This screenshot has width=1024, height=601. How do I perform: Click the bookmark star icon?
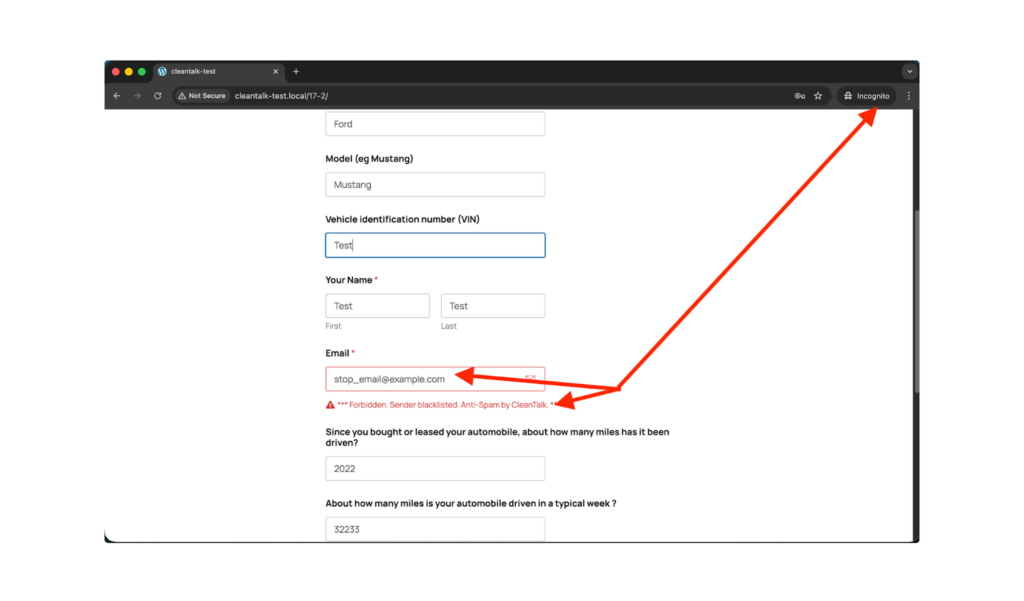pos(818,96)
